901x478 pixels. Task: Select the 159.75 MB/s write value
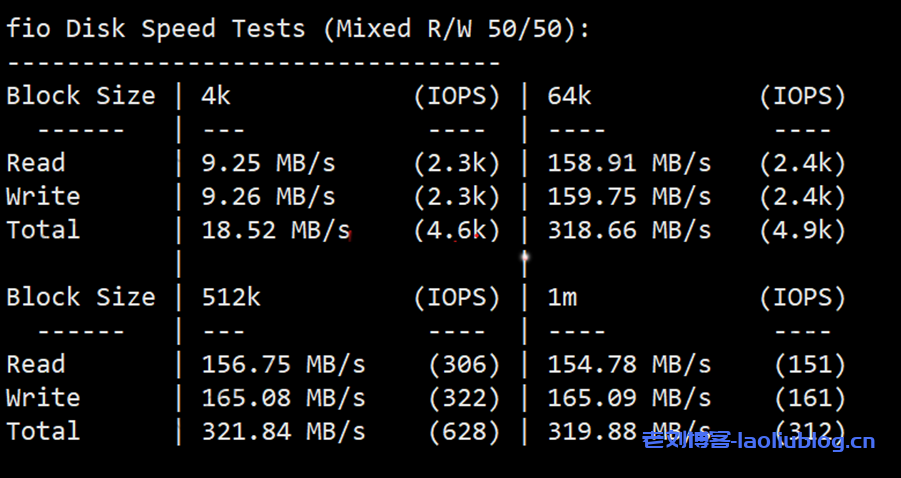tap(629, 197)
